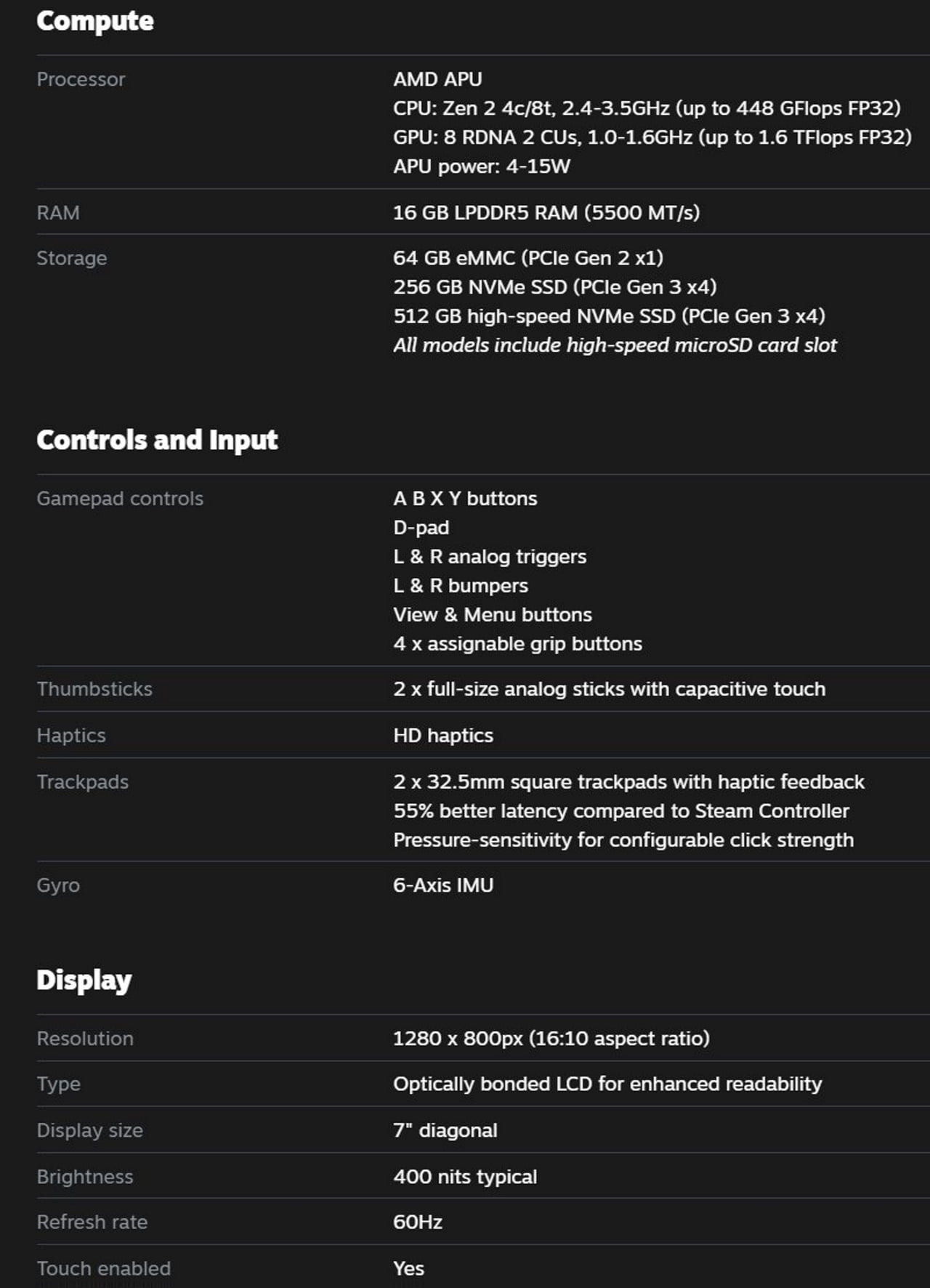Select the Refresh rate label
The image size is (930, 1288).
[x=92, y=1223]
